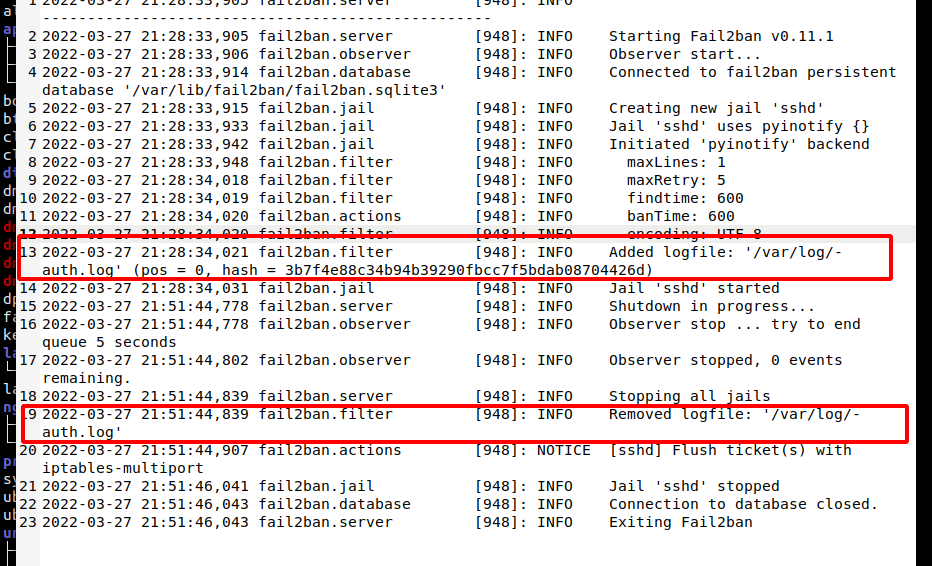This screenshot has width=932, height=566.
Task: Click the 'maxRetry: 5' value
Action: click(676, 180)
